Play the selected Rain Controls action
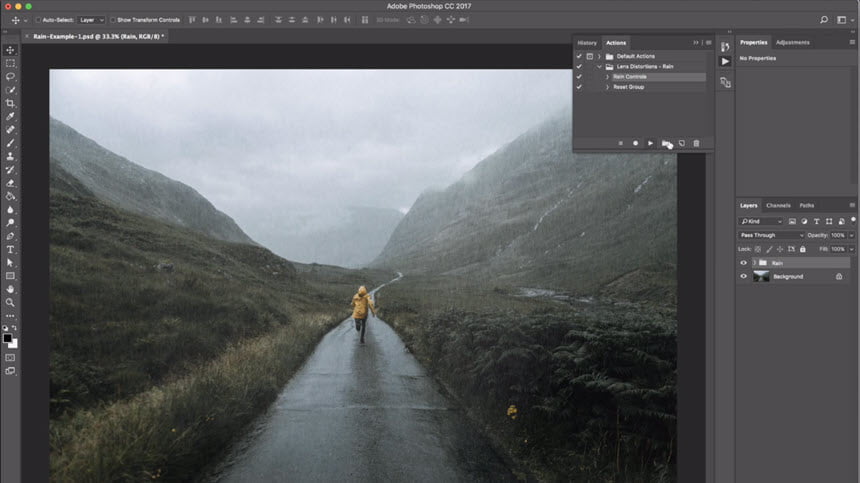The height and width of the screenshot is (483, 860). pos(650,143)
